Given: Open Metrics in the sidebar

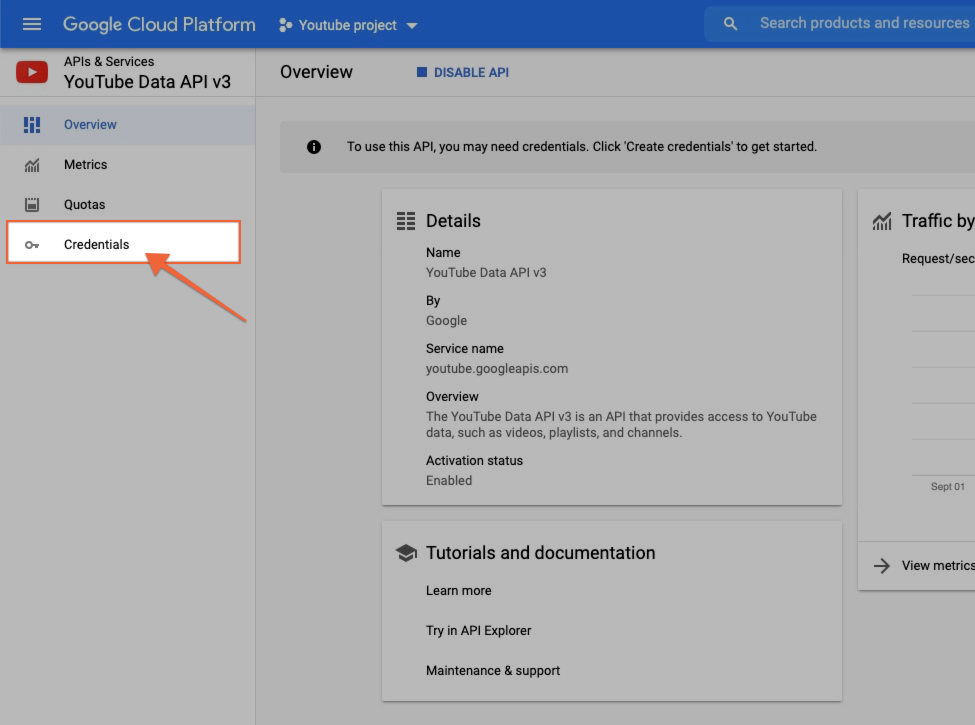Looking at the screenshot, I should (x=127, y=165).
